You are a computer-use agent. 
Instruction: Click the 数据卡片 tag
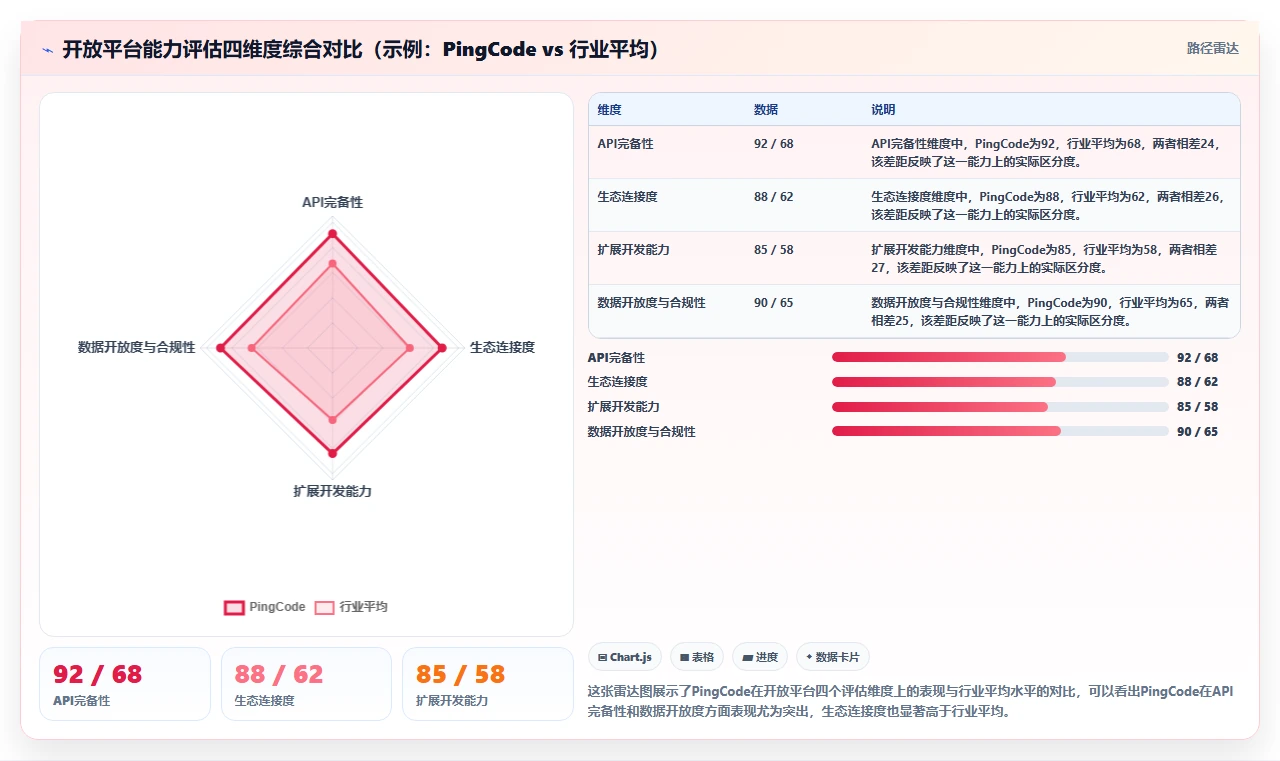click(833, 657)
